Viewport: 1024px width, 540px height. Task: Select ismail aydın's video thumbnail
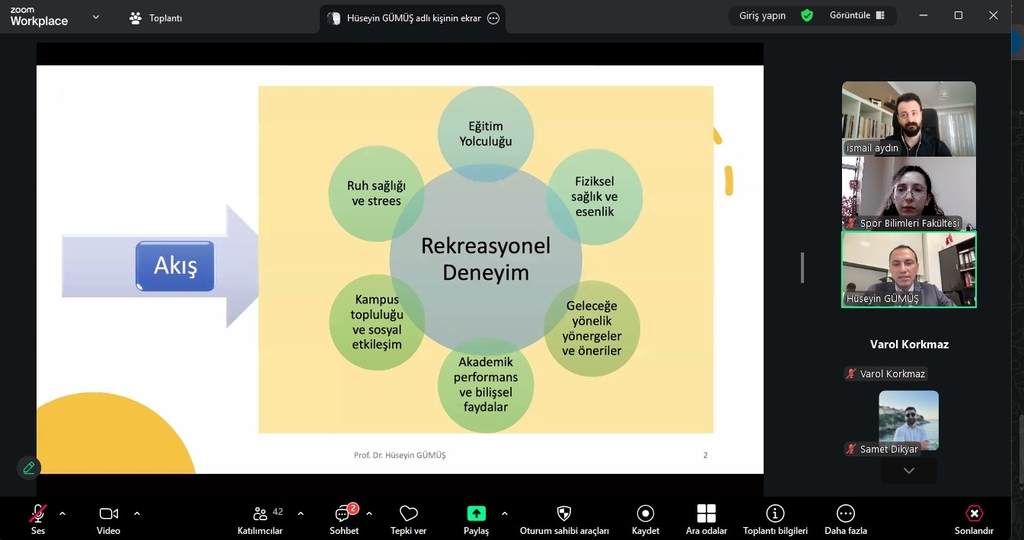(908, 118)
